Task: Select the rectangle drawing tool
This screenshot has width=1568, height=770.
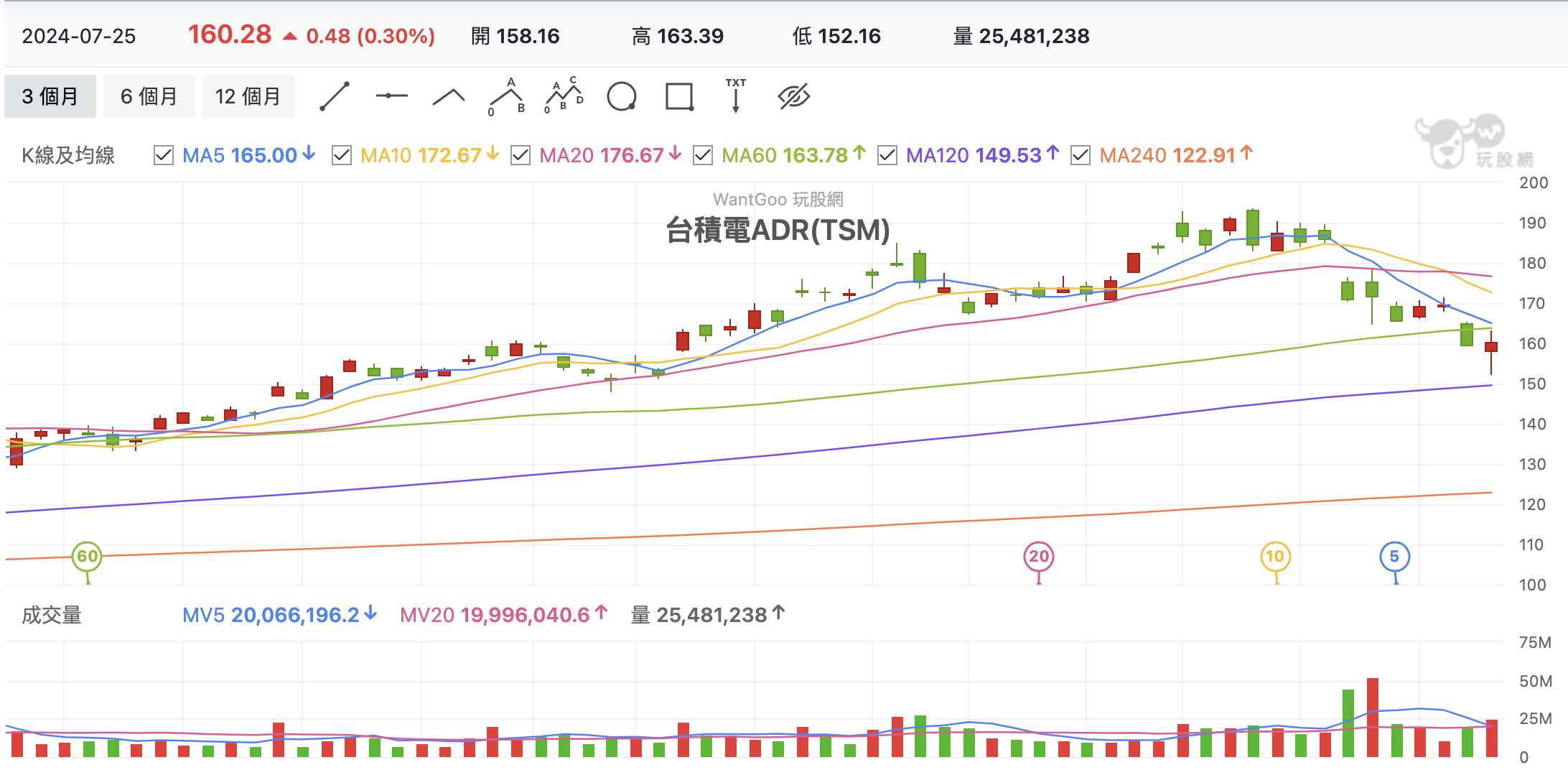Action: 679,96
